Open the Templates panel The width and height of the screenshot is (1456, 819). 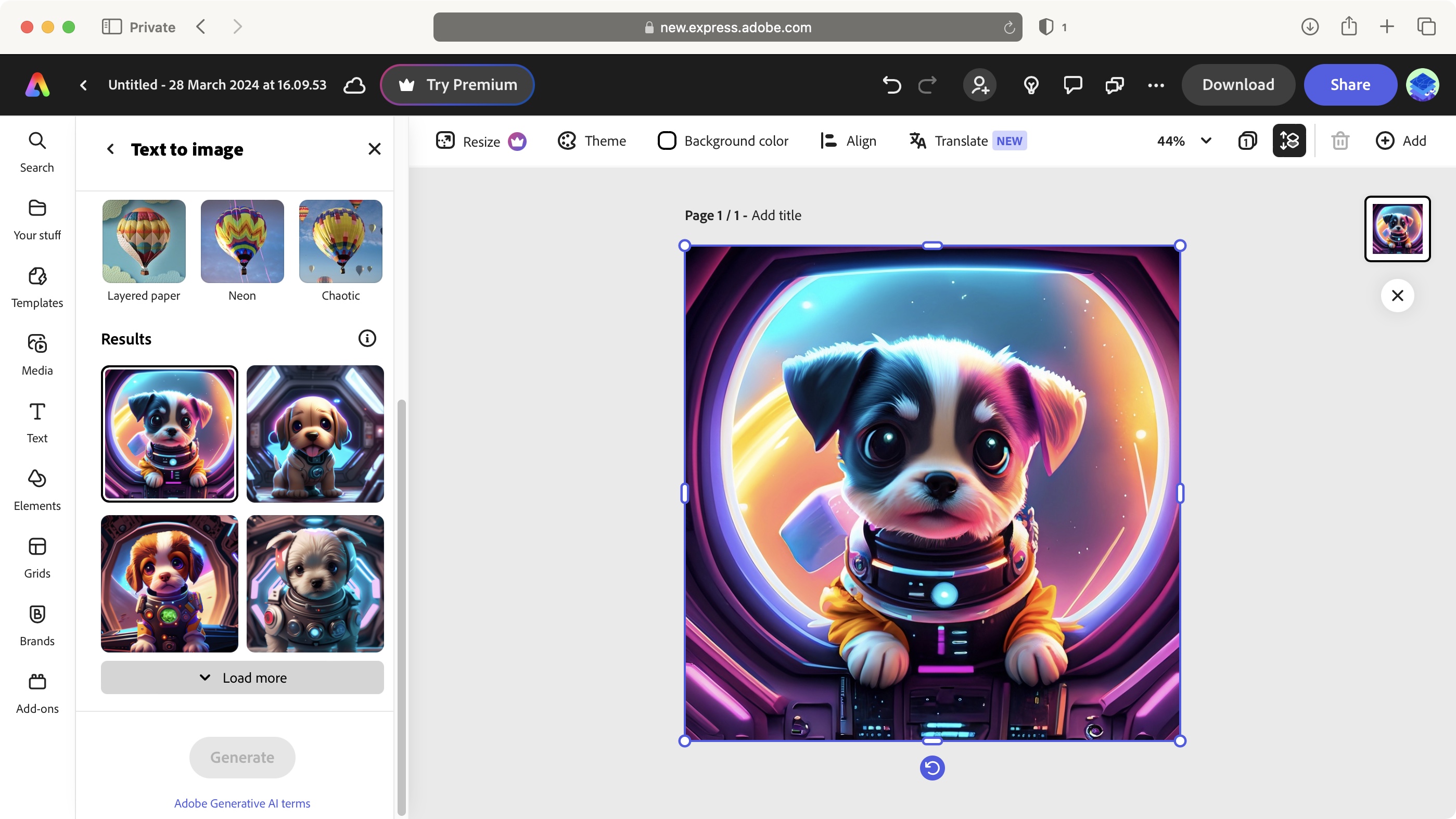tap(37, 287)
